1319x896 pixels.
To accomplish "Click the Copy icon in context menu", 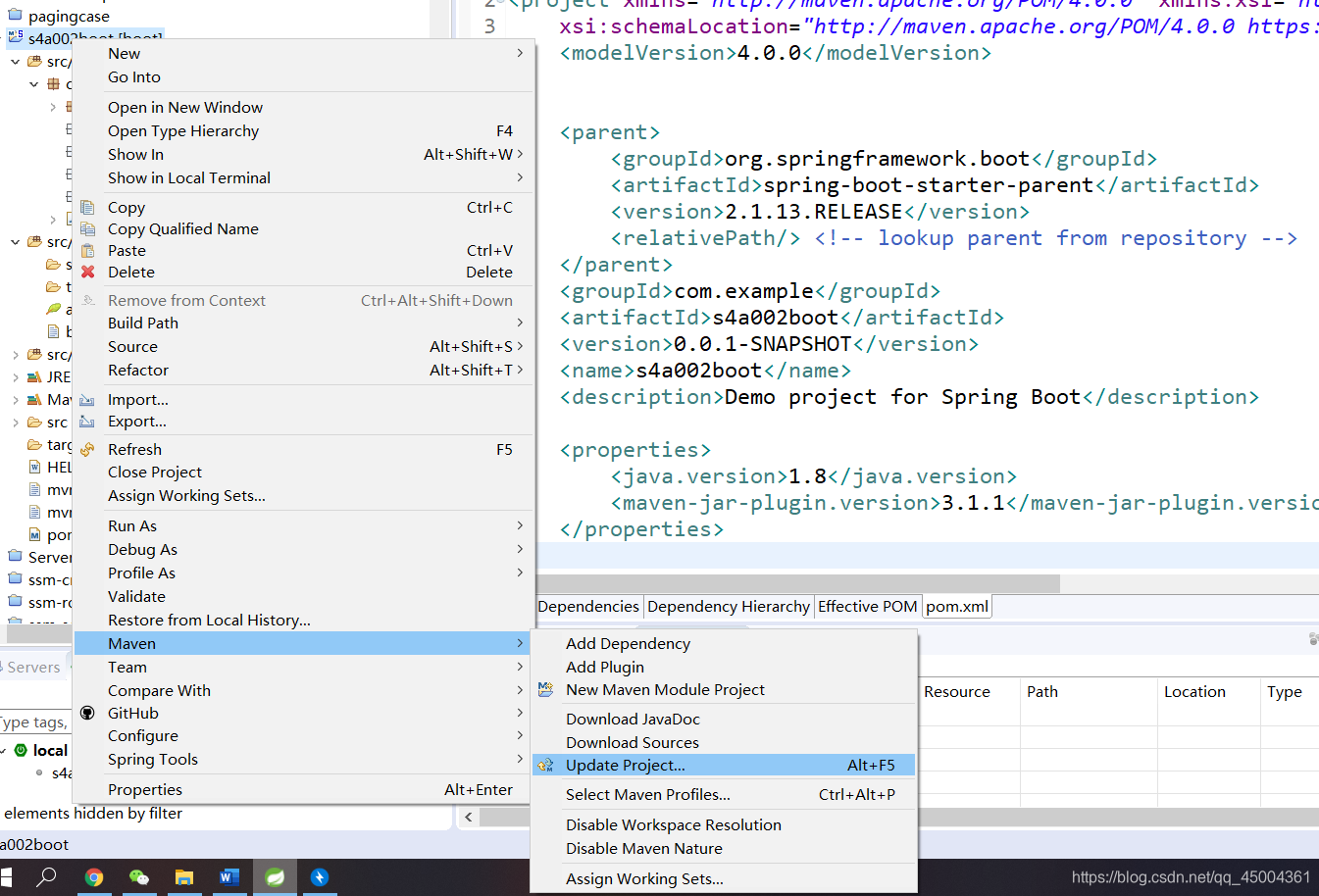I will pos(88,208).
